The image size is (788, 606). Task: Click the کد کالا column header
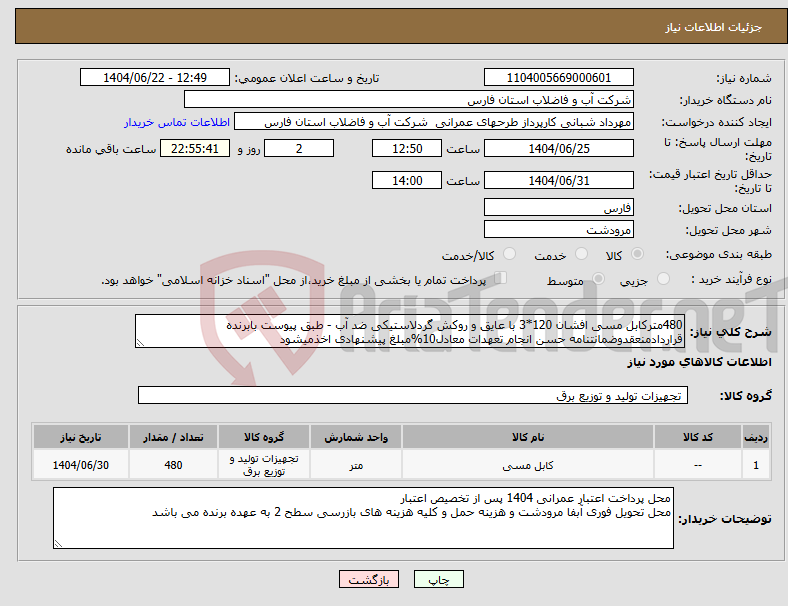point(698,437)
